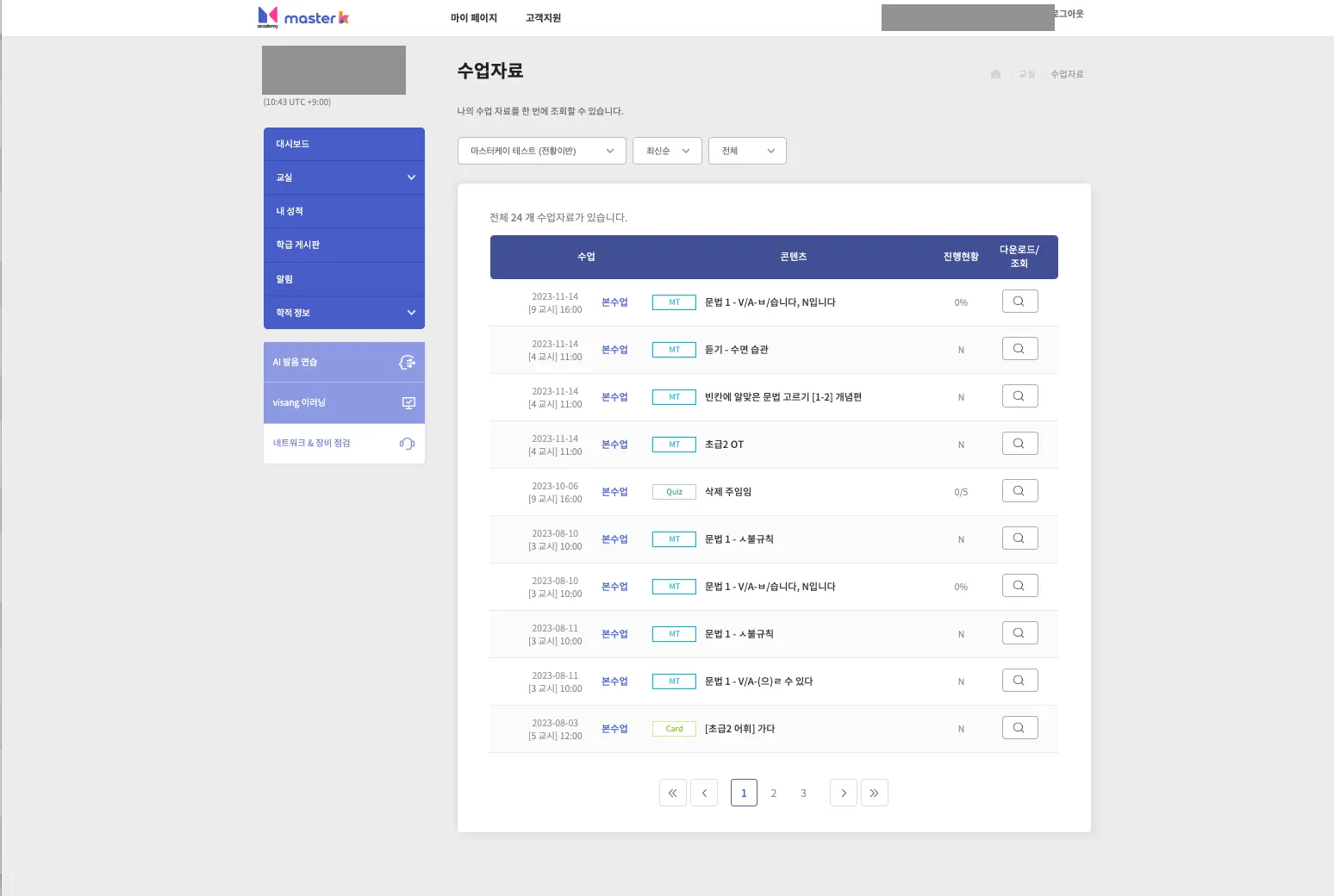
Task: Open the 최신순 sort dropdown
Action: [x=667, y=151]
